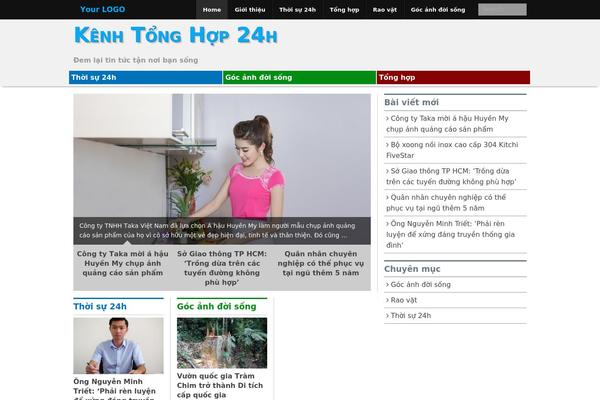Click the Bài viết mới sidebar heading
The height and width of the screenshot is (400, 600).
point(411,102)
